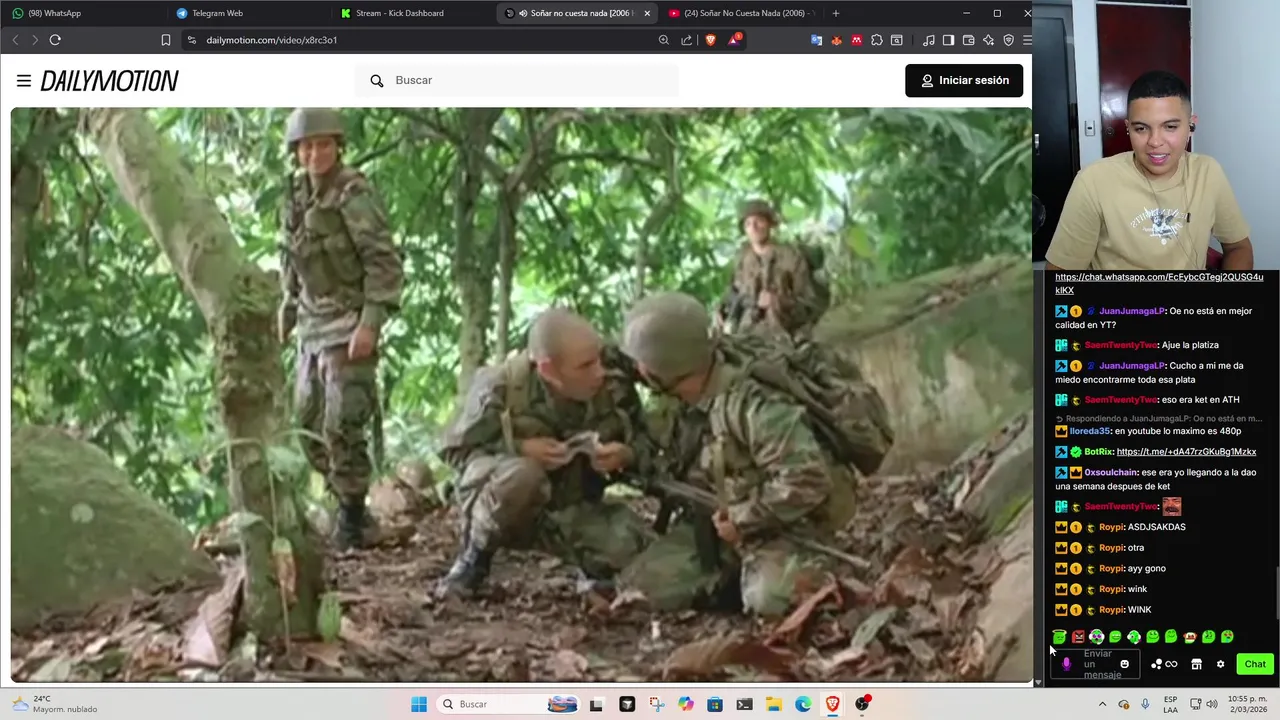Image resolution: width=1280 pixels, height=720 pixels.
Task: Click the infinity symbol next to chat
Action: coord(1171,664)
